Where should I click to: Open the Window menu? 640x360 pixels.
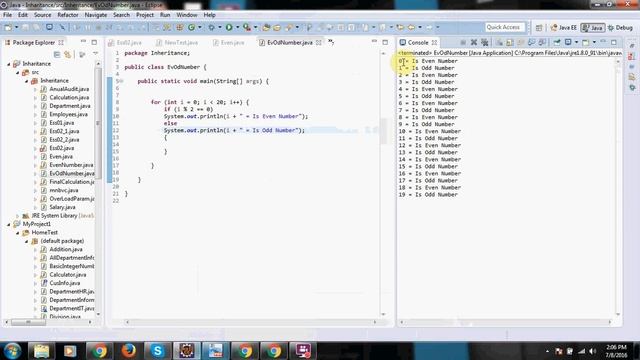(x=187, y=15)
